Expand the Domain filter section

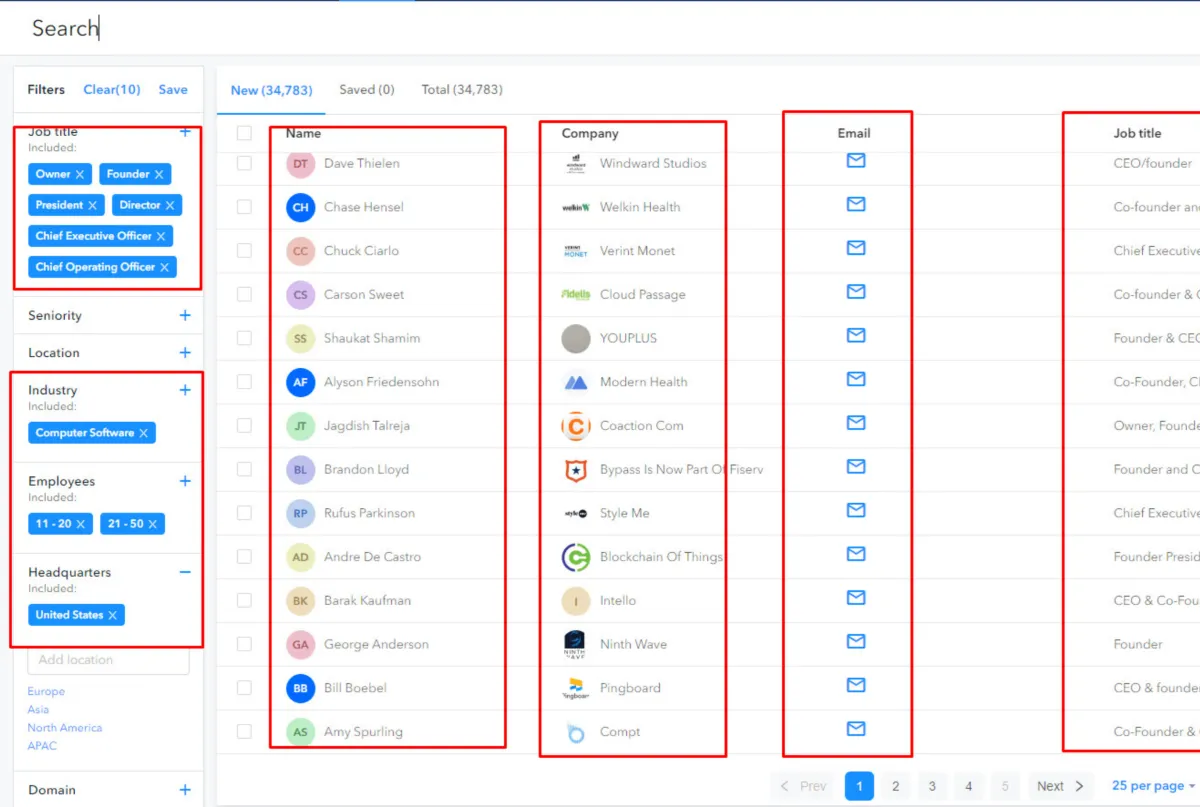pyautogui.click(x=185, y=790)
